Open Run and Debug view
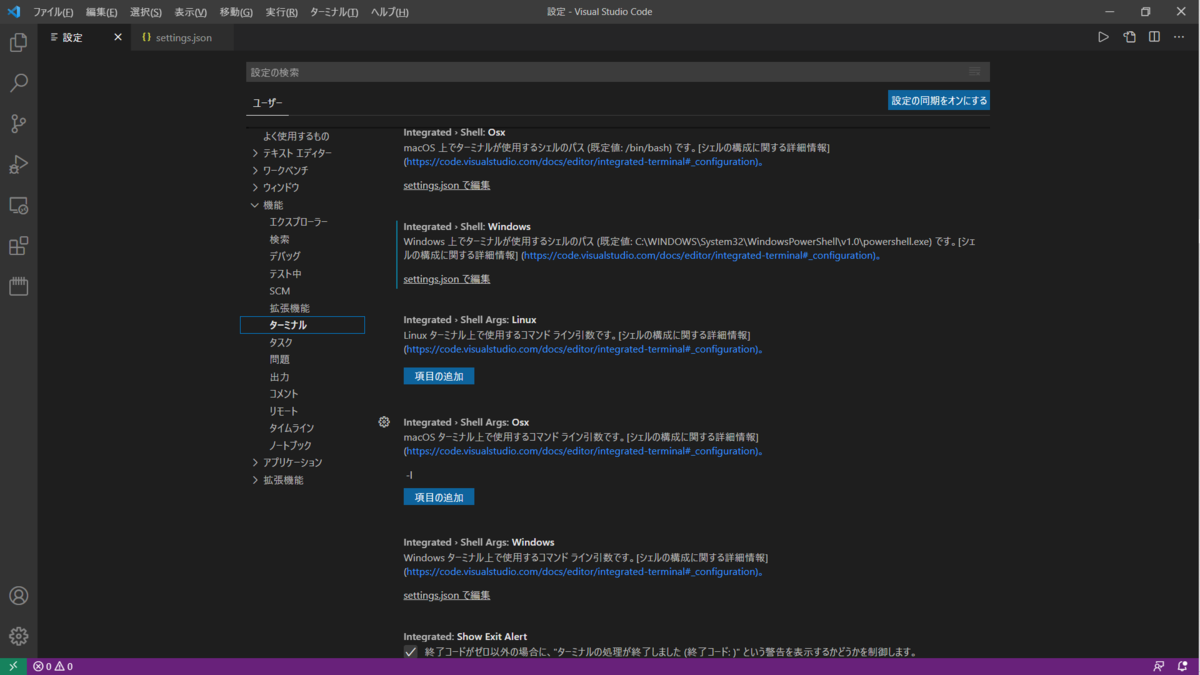1200x675 pixels. 18,164
